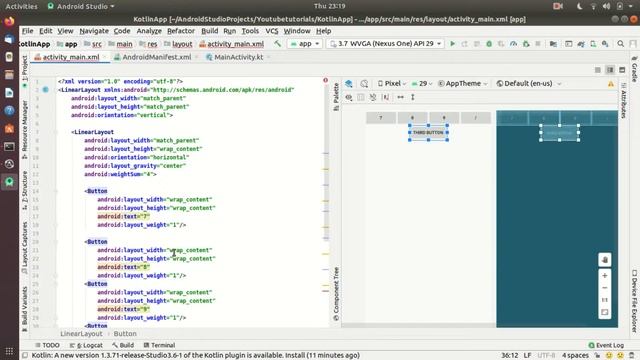Click the gutter icon on line 2

click(x=45, y=89)
